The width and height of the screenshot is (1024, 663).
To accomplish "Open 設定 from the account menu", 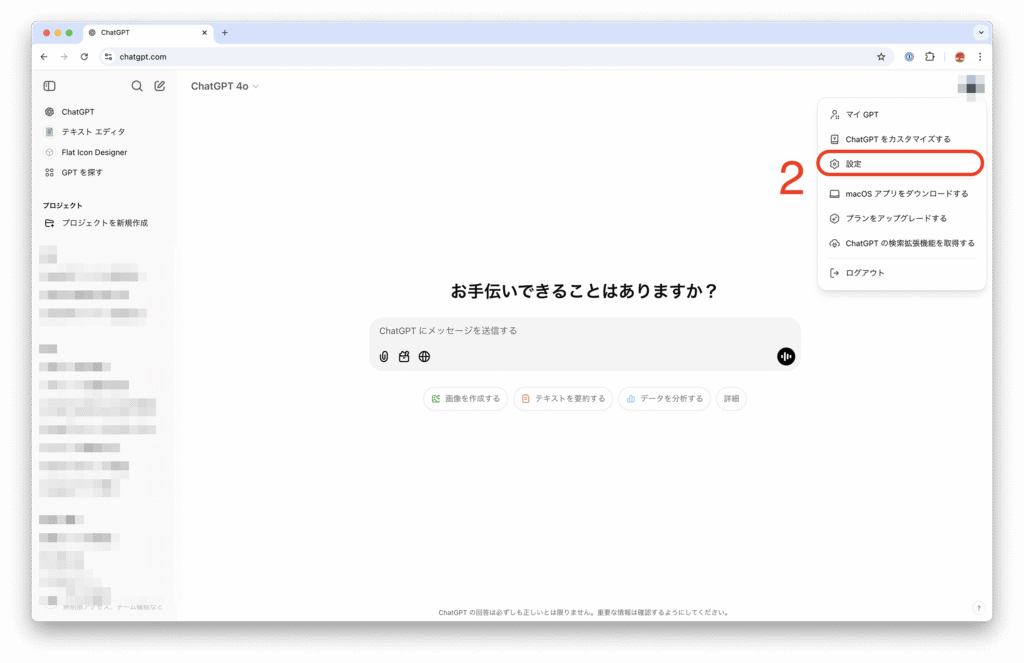I will [901, 164].
